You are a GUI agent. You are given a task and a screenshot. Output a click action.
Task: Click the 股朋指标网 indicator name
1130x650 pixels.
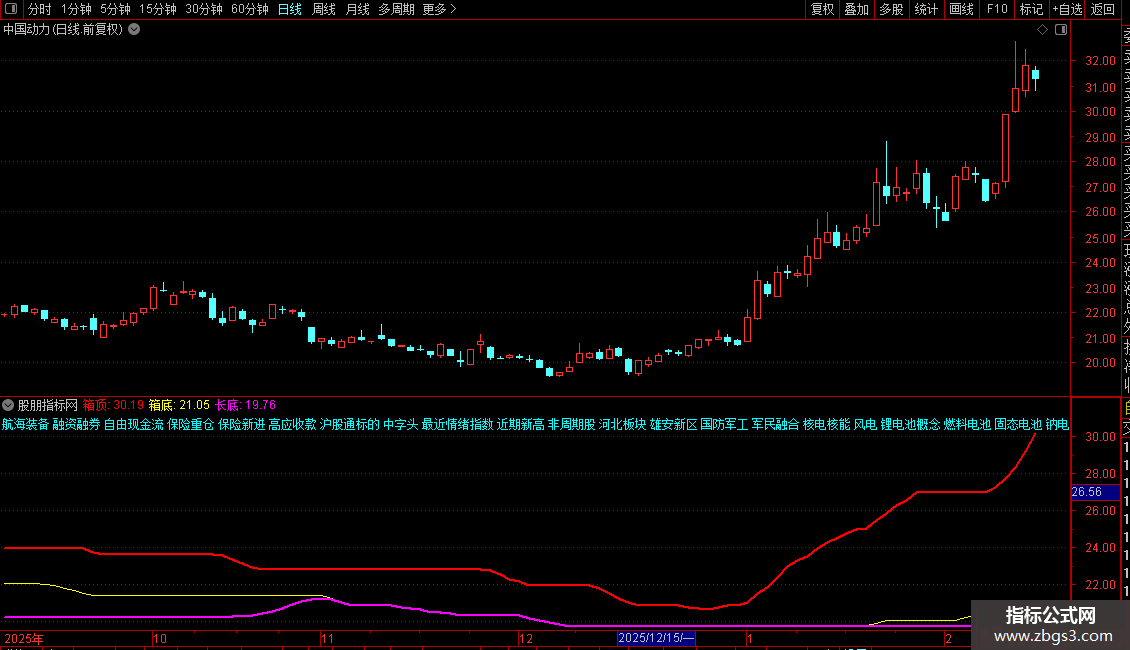click(x=48, y=405)
